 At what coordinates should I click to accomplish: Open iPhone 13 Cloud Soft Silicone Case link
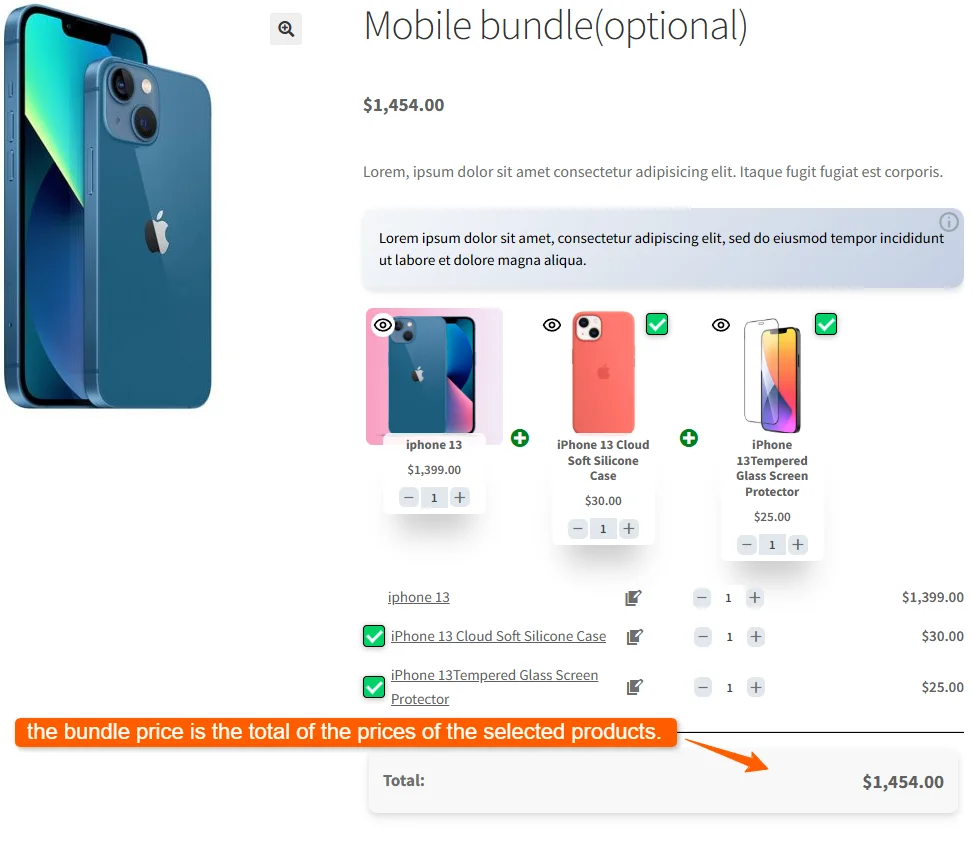(498, 636)
